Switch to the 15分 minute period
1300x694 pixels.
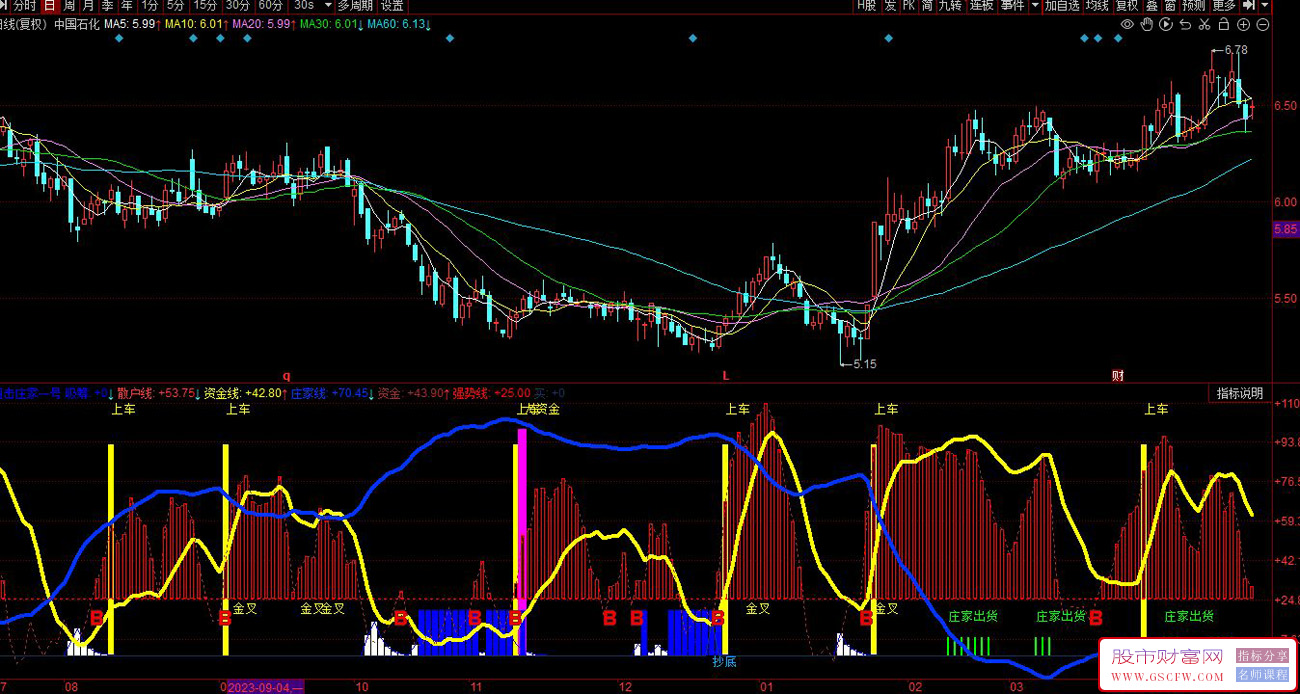(x=206, y=5)
